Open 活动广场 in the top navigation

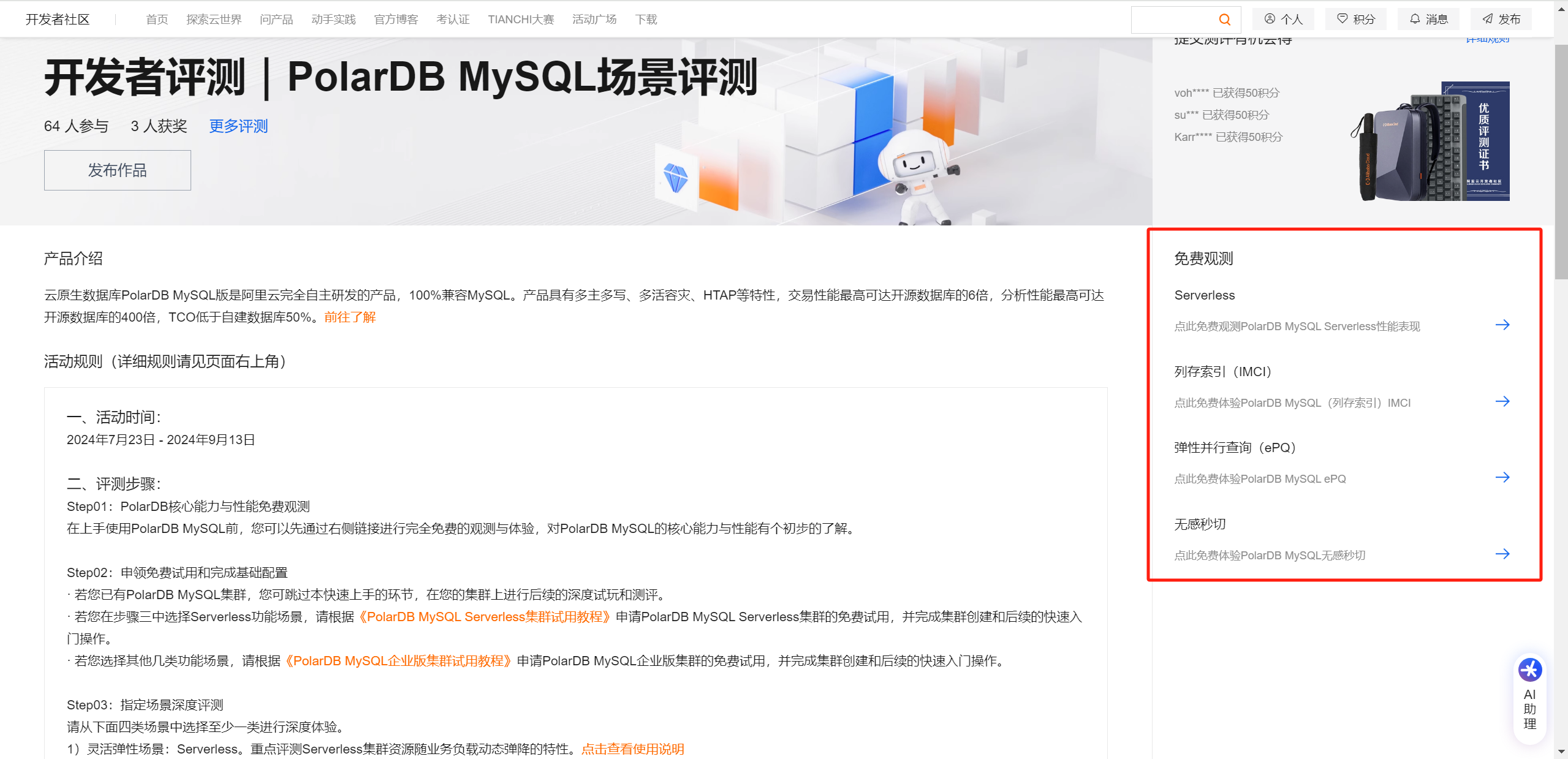(593, 19)
